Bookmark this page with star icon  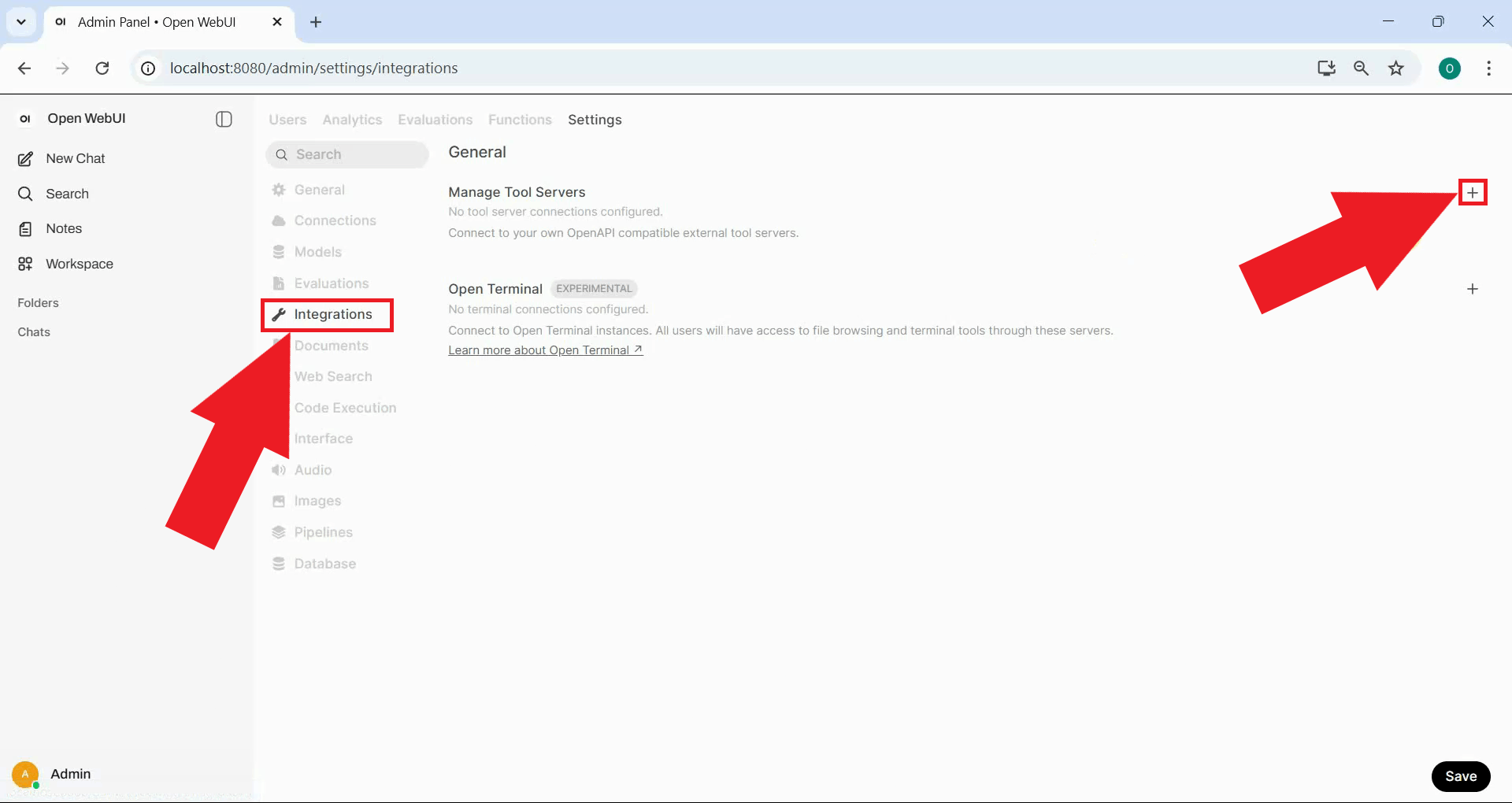tap(1396, 68)
